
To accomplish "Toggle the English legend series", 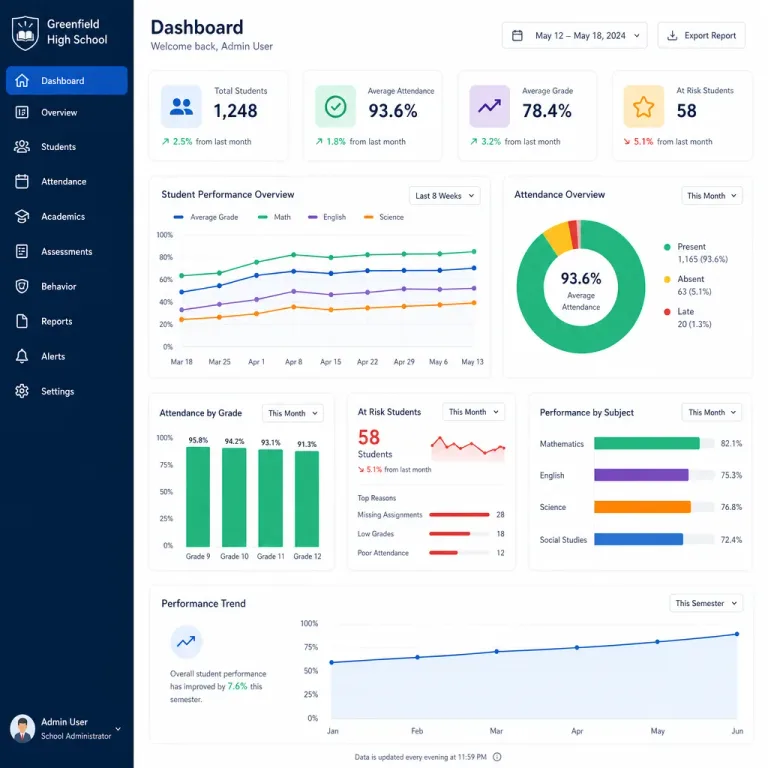I will 327,217.
